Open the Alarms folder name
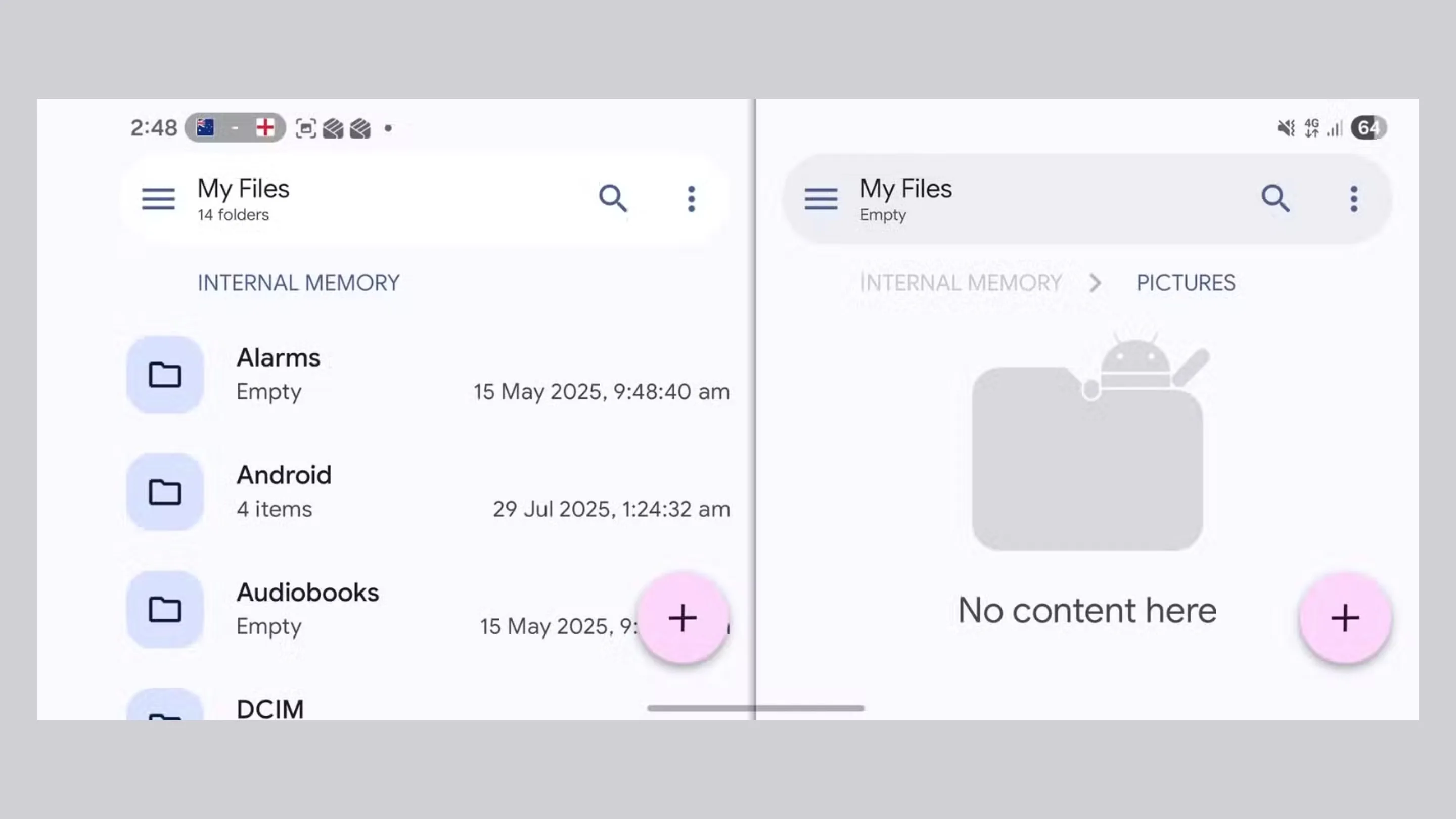The image size is (1456, 819). tap(278, 358)
